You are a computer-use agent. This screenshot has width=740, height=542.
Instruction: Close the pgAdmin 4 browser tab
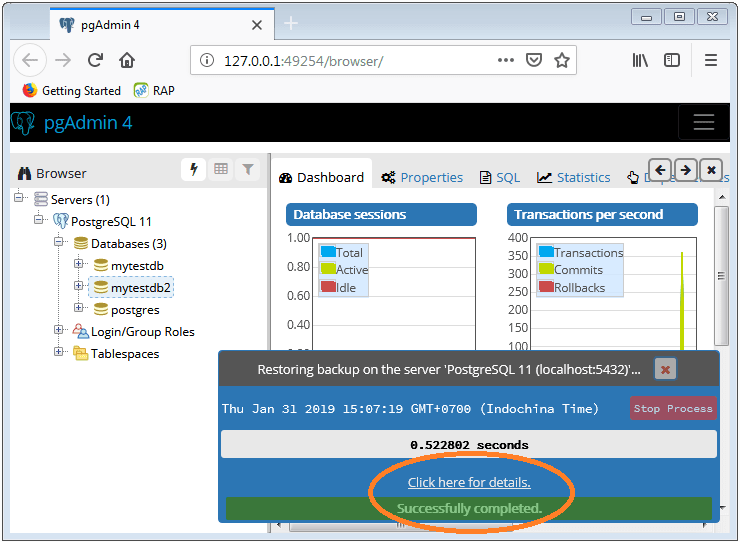click(x=257, y=25)
